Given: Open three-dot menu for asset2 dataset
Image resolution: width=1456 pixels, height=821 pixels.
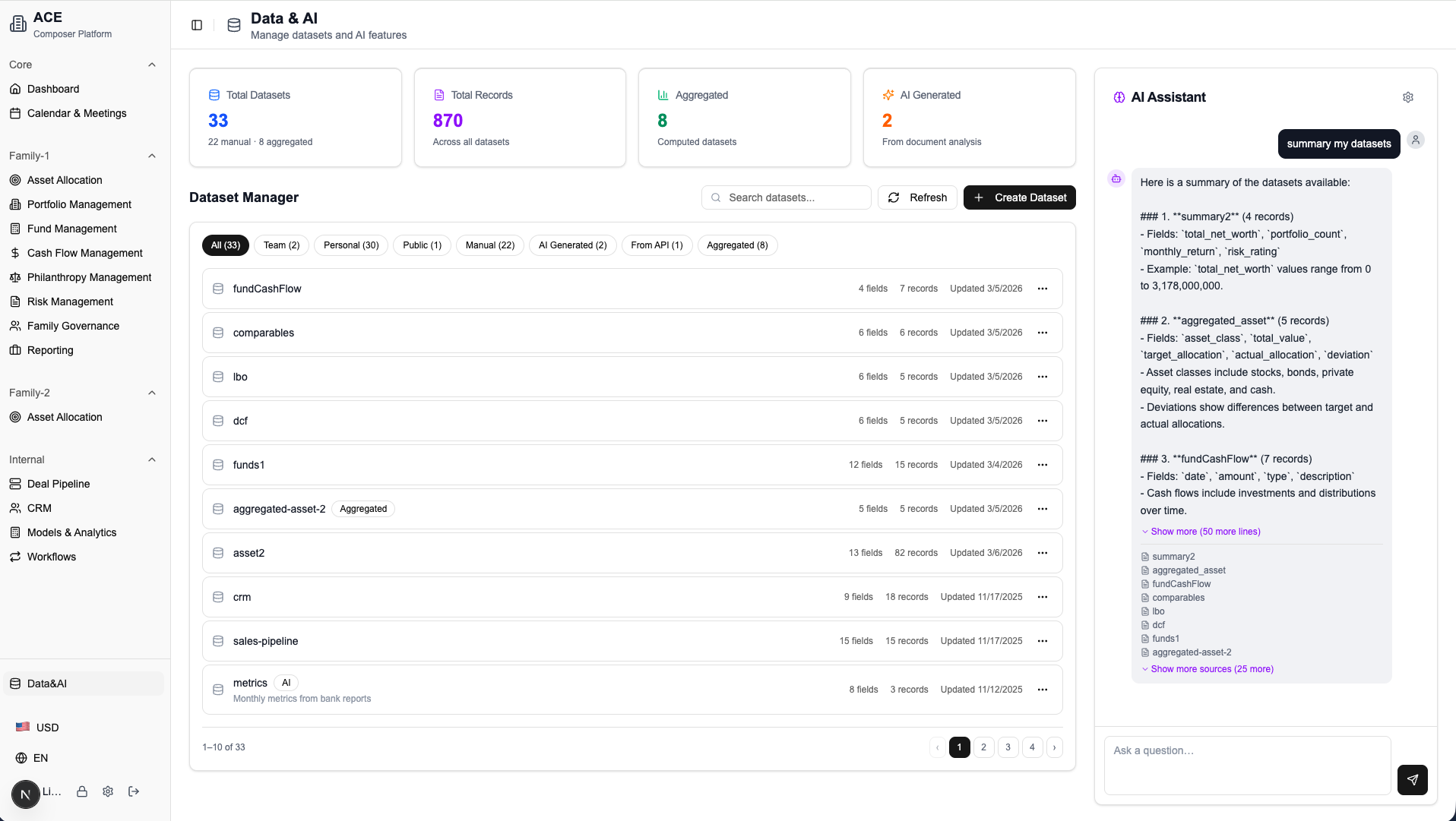Looking at the screenshot, I should pyautogui.click(x=1042, y=553).
